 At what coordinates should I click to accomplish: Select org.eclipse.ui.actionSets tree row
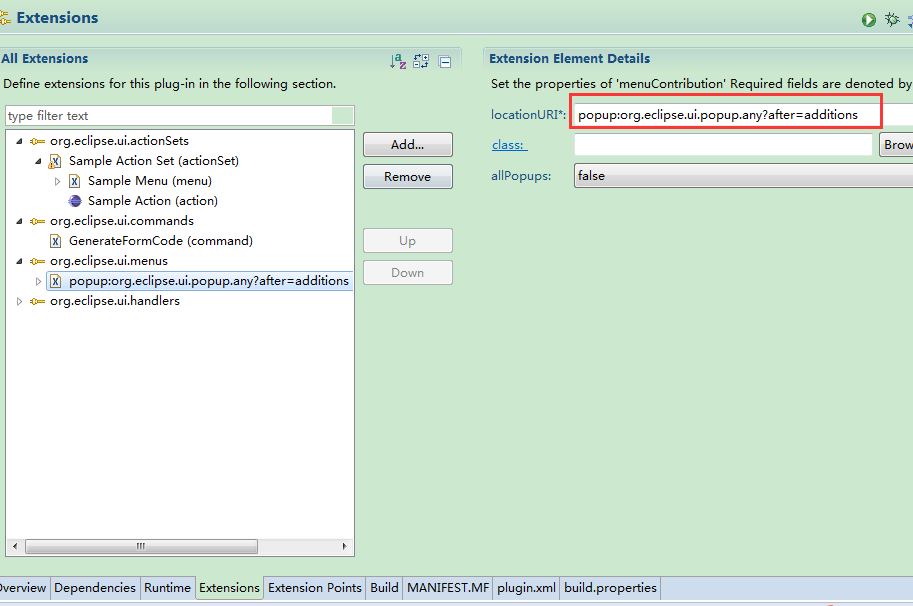[119, 141]
